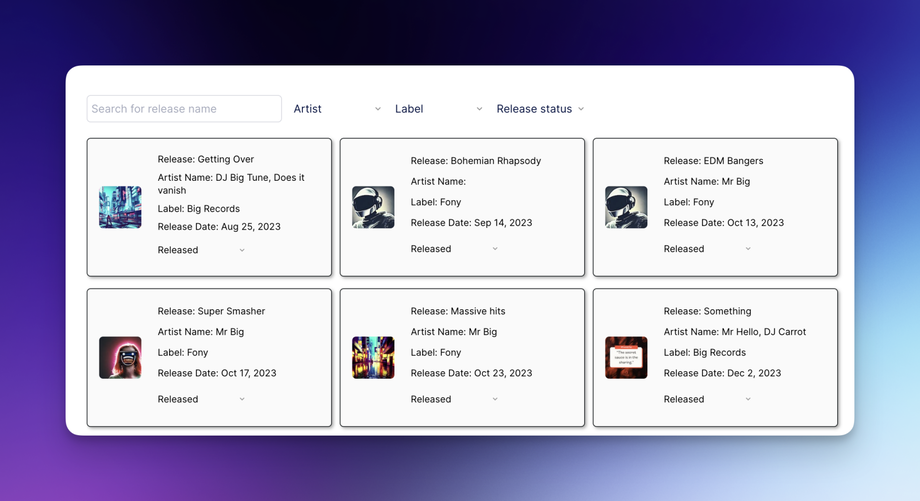The image size is (920, 501).
Task: Open the Massive hits Released status selector
Action: tap(454, 399)
